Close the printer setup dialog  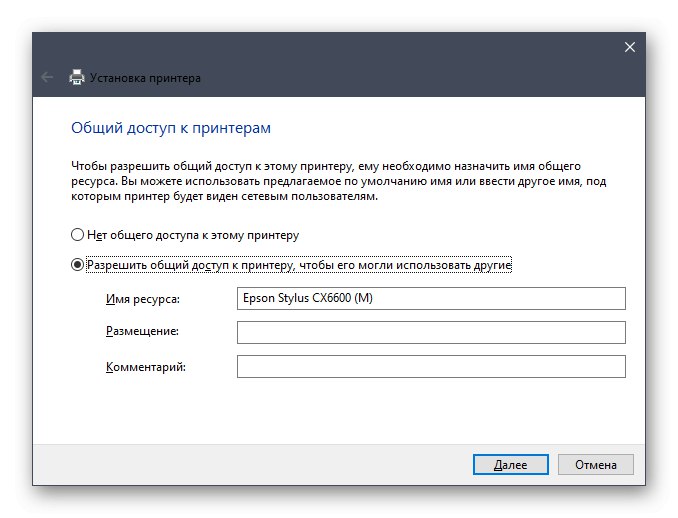click(x=629, y=47)
